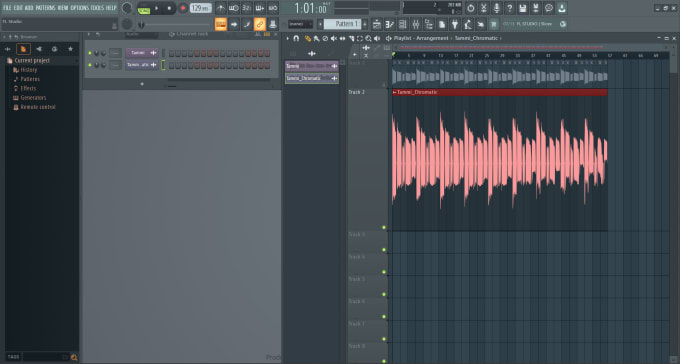Click the tempo 129 field
The height and width of the screenshot is (364, 680).
coord(201,8)
